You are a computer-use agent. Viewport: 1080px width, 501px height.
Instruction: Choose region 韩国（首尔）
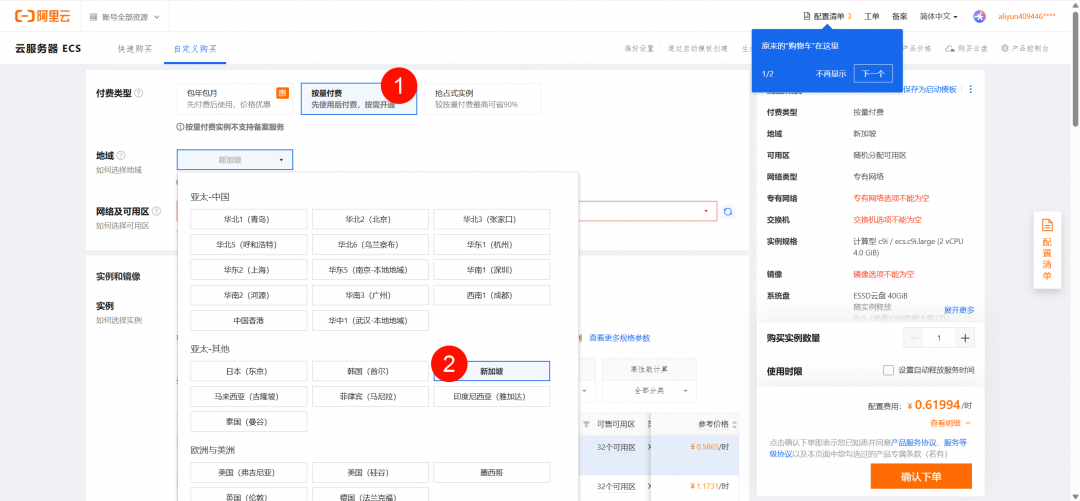click(370, 371)
